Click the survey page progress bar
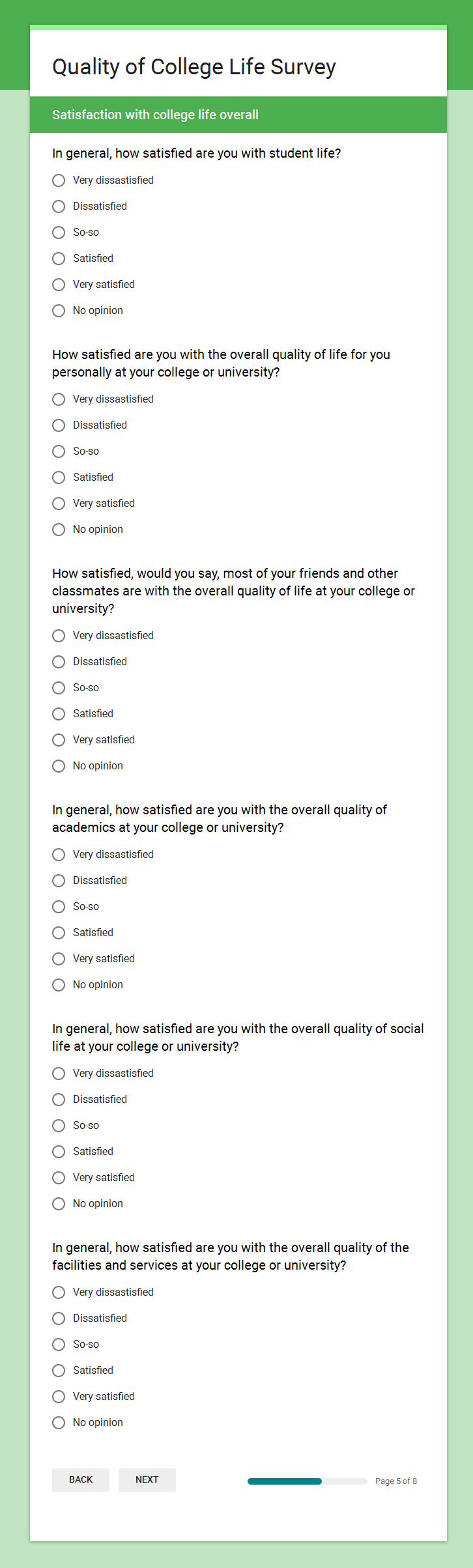The height and width of the screenshot is (1568, 473). click(307, 1481)
